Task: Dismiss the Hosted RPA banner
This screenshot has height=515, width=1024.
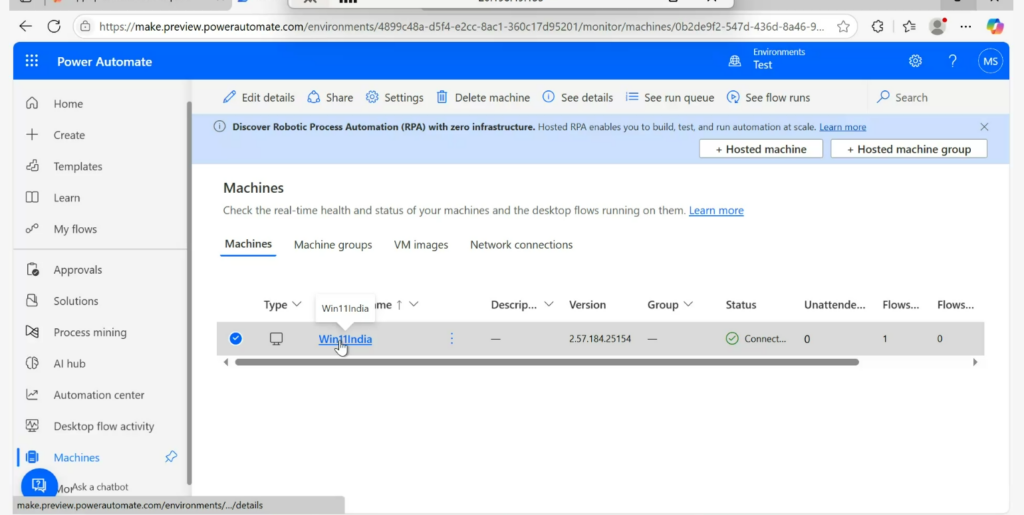Action: (984, 127)
